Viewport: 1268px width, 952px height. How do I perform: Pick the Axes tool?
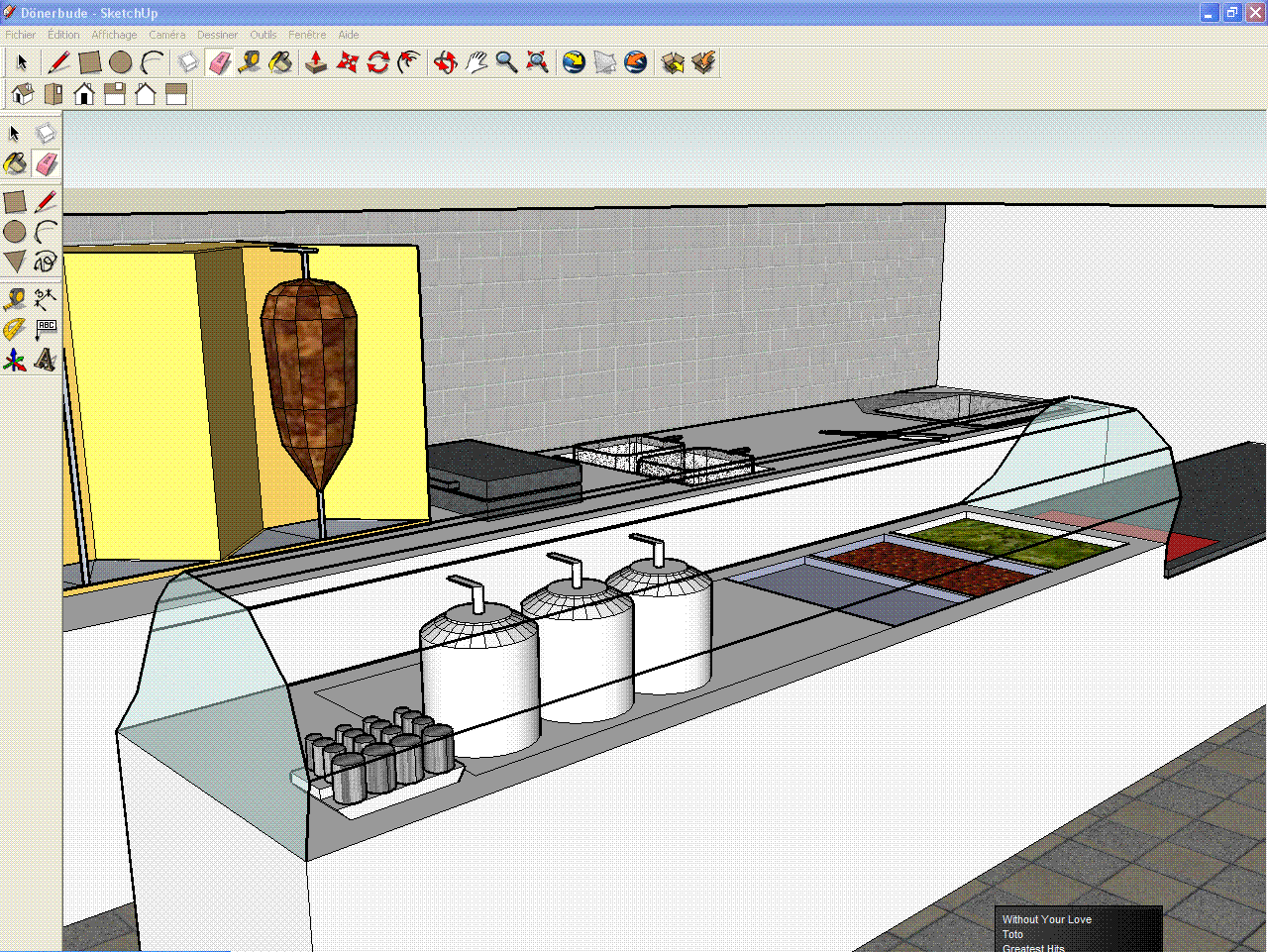15,360
